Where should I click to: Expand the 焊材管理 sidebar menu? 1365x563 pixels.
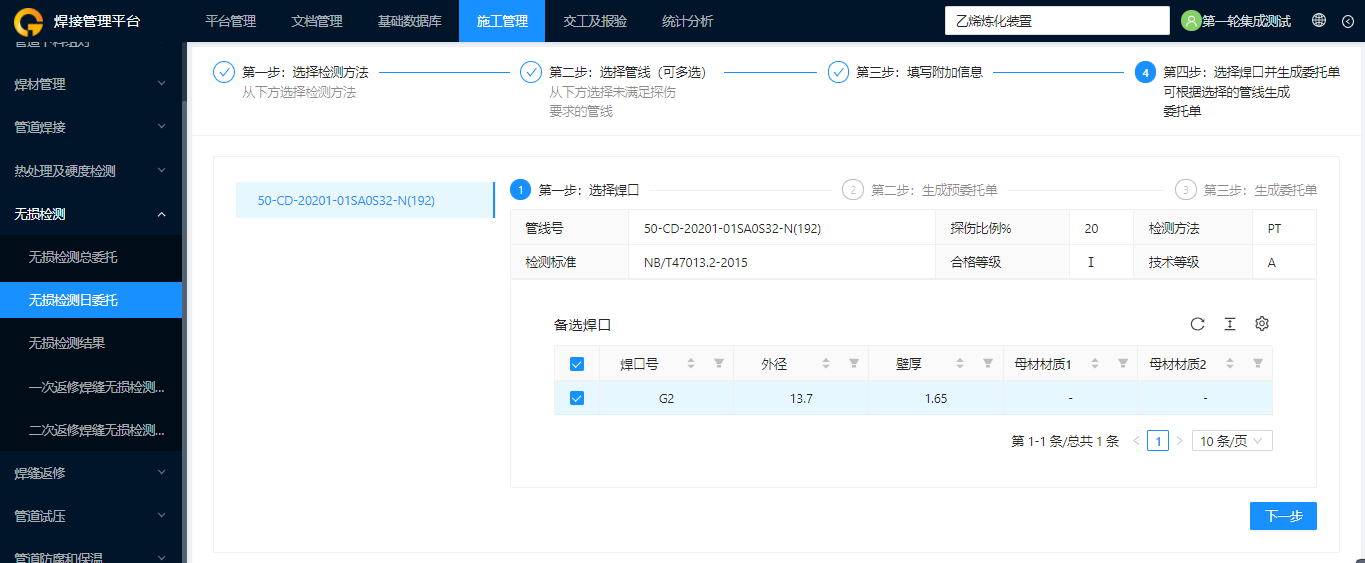tap(91, 85)
